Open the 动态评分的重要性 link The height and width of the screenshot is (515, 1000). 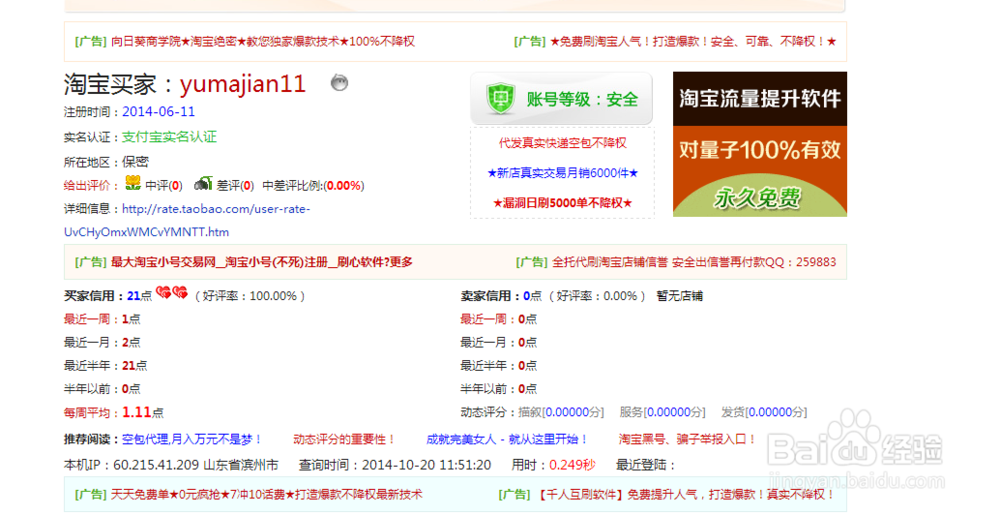pos(344,439)
